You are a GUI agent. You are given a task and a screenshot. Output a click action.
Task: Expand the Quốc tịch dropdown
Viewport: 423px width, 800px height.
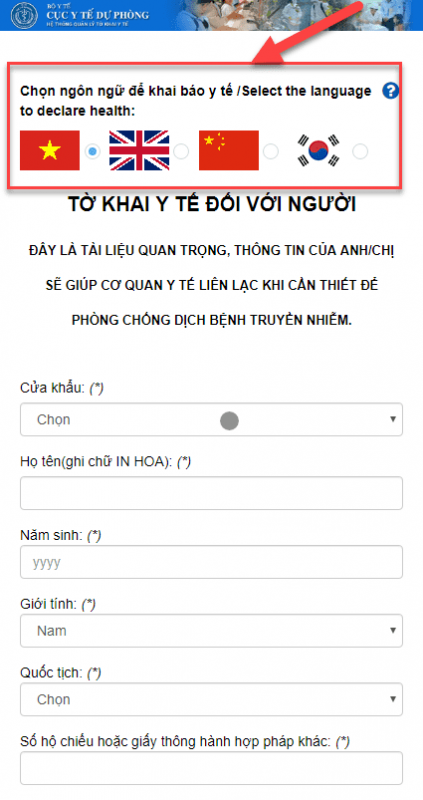pos(211,699)
